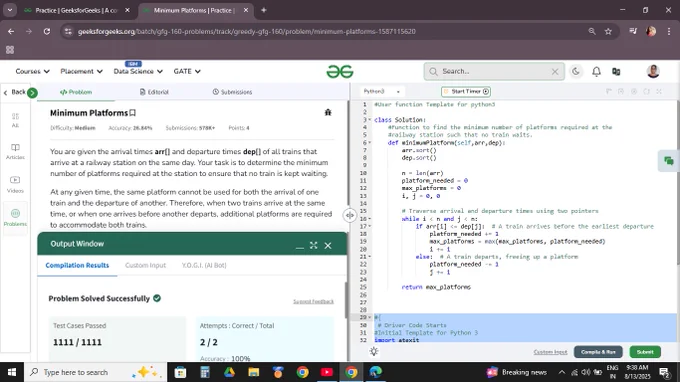Open the Editorial tab
Screen dimensions: 680x382
154,92
